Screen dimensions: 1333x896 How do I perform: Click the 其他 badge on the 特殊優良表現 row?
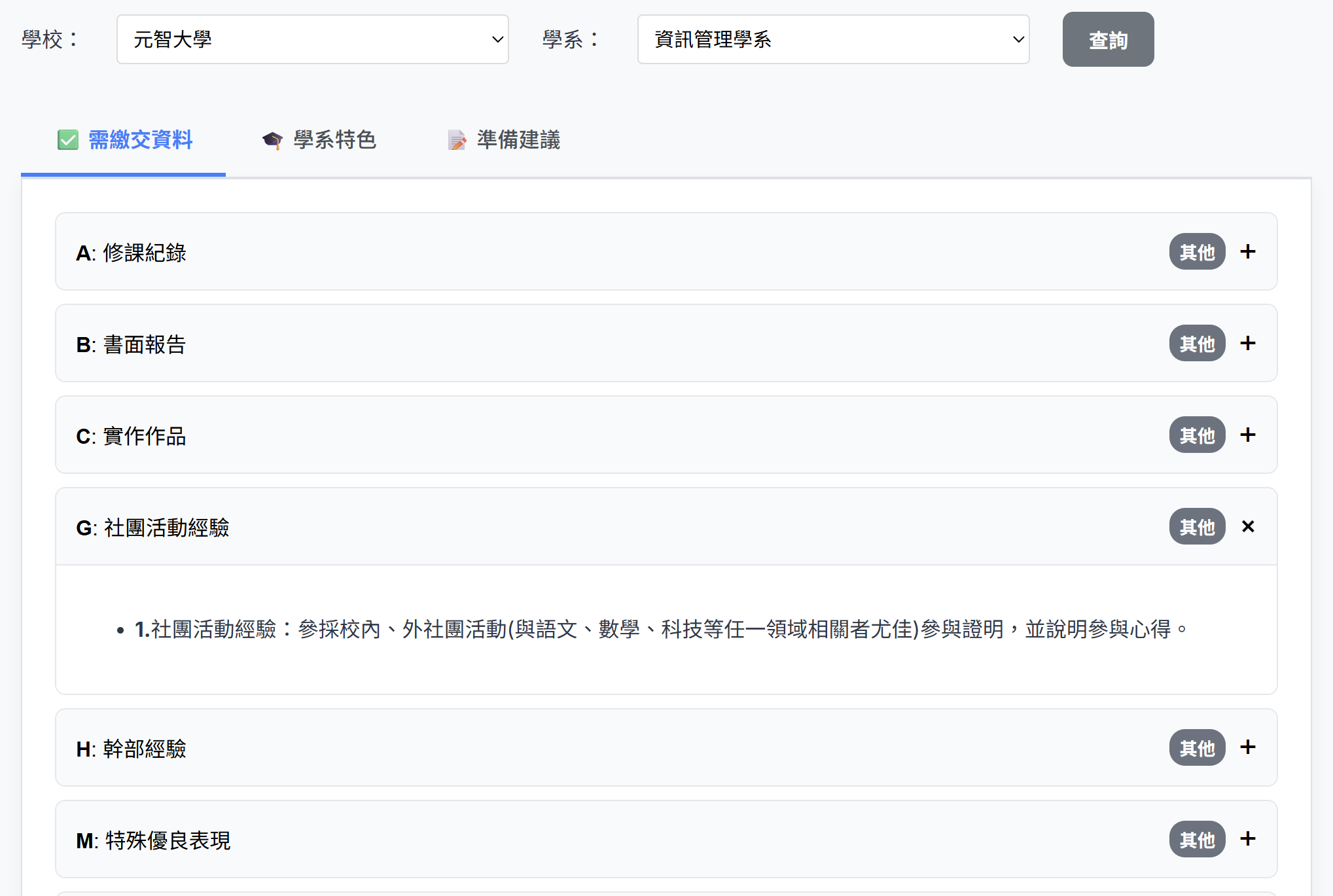[x=1196, y=839]
